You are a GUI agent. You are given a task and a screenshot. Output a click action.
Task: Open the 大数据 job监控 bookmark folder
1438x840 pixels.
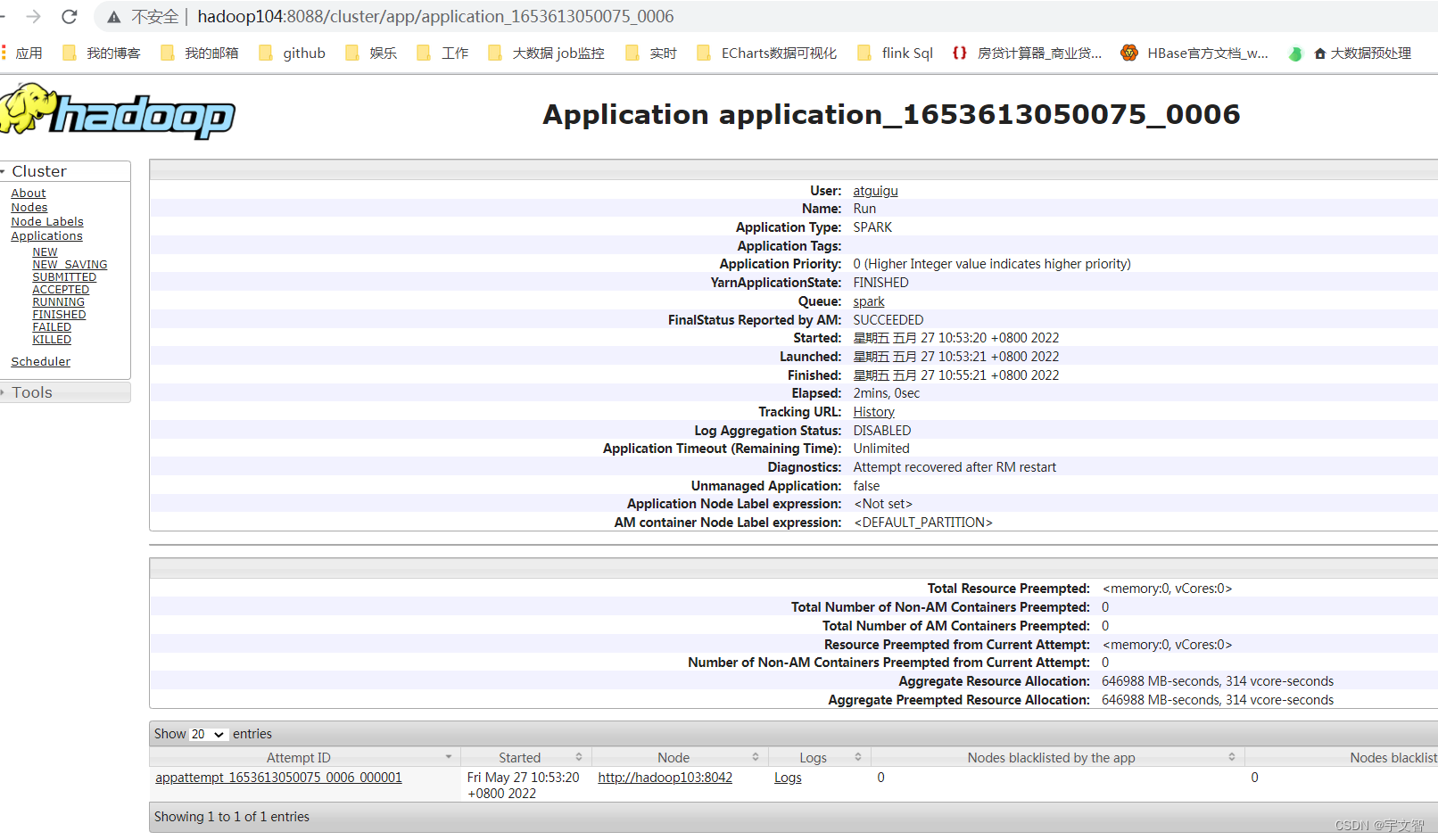[x=546, y=54]
